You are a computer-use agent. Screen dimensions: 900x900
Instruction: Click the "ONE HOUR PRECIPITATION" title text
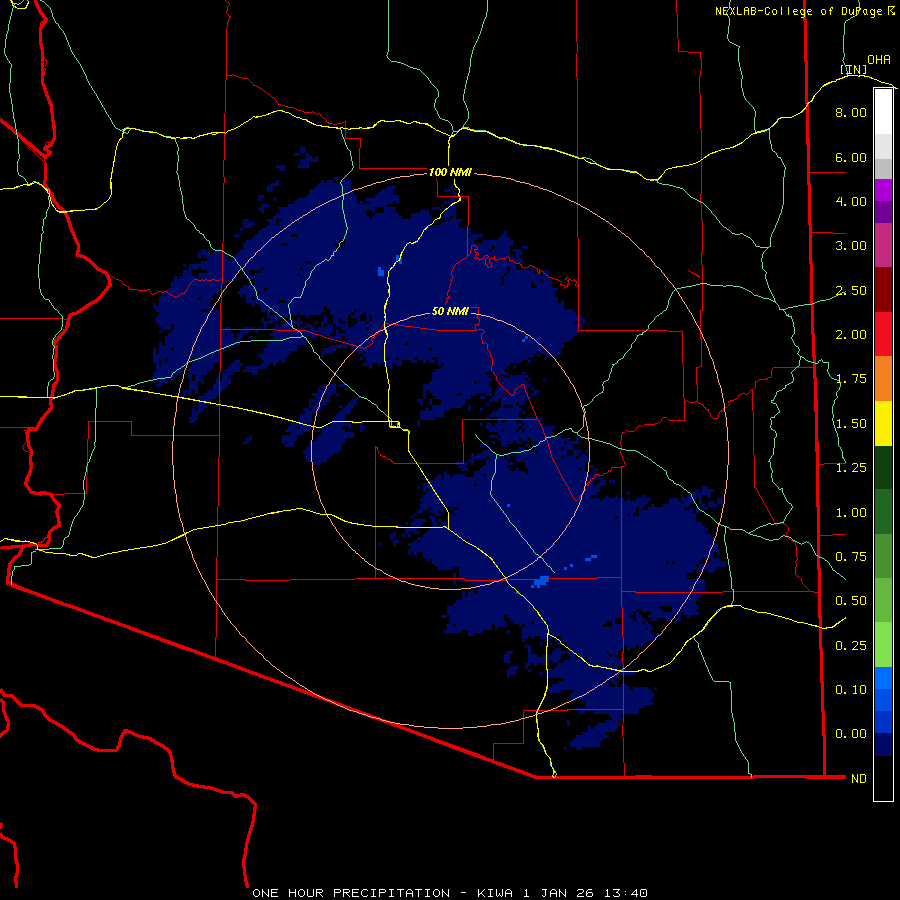(x=351, y=893)
